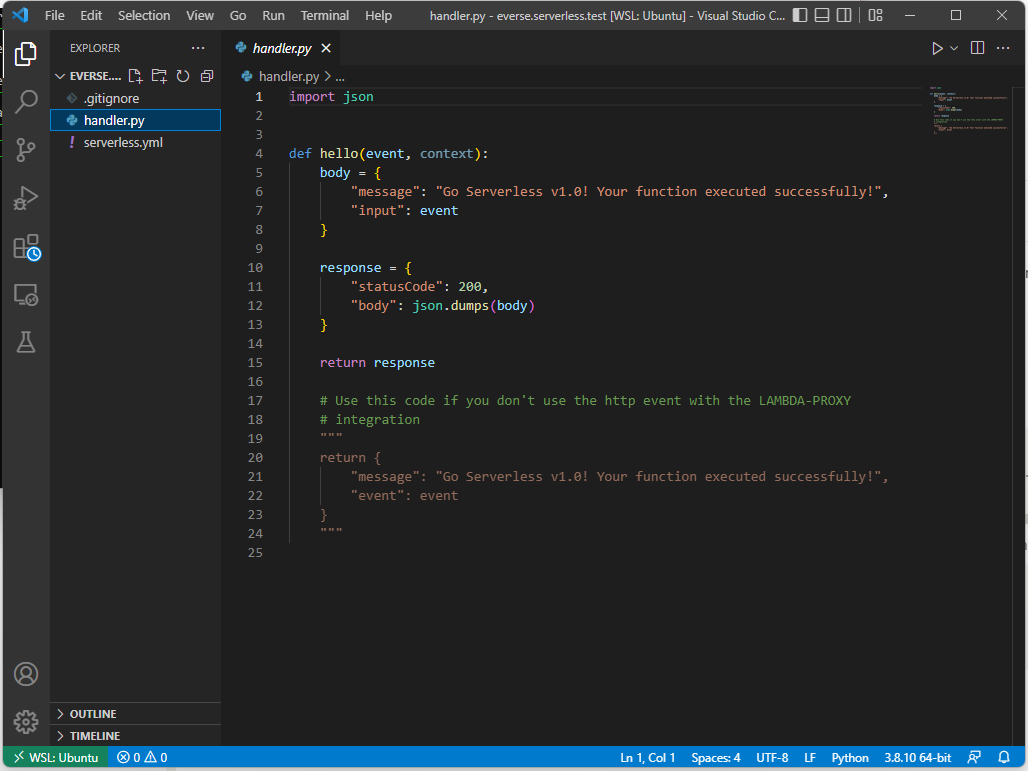Split the editor to the right
1028x771 pixels.
click(977, 48)
